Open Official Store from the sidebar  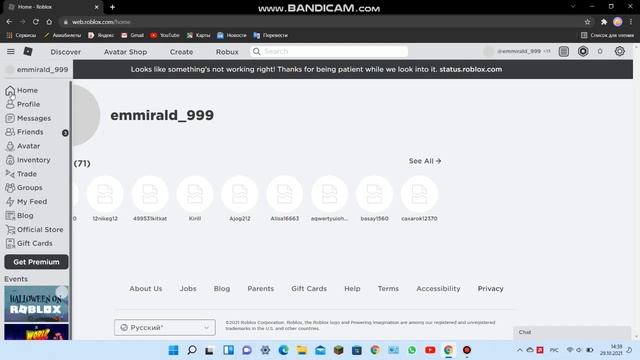[x=34, y=229]
